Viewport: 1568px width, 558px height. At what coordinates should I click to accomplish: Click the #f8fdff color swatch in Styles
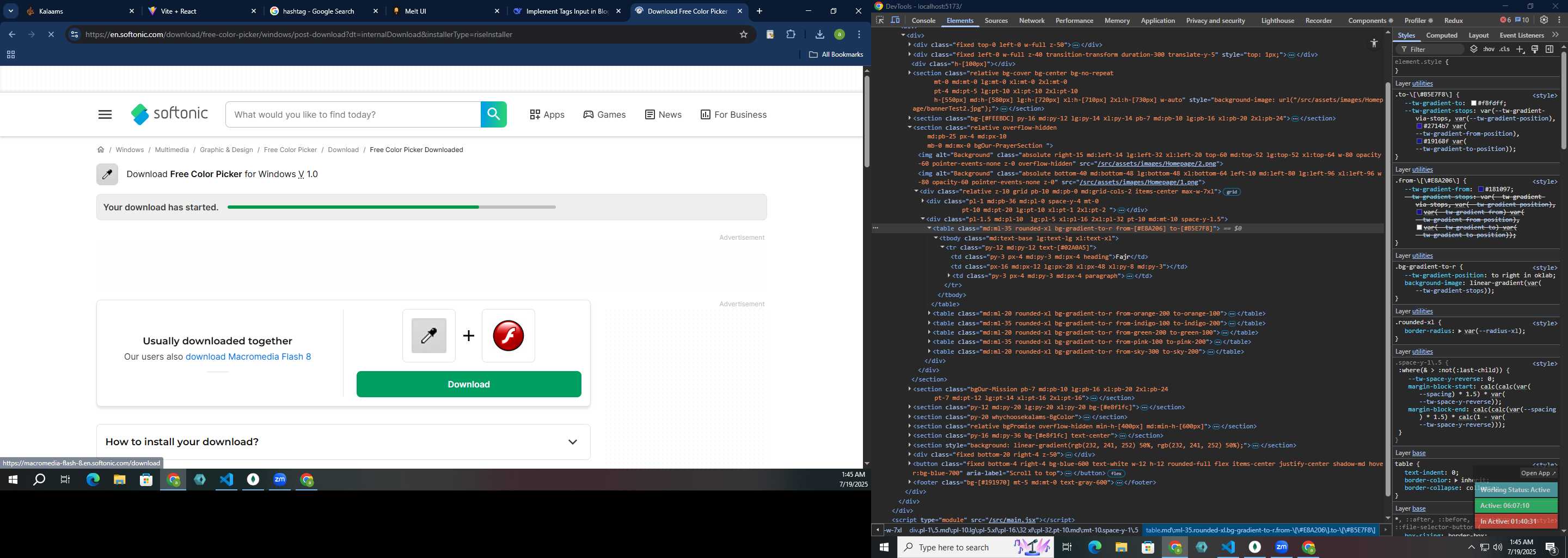coord(1474,104)
